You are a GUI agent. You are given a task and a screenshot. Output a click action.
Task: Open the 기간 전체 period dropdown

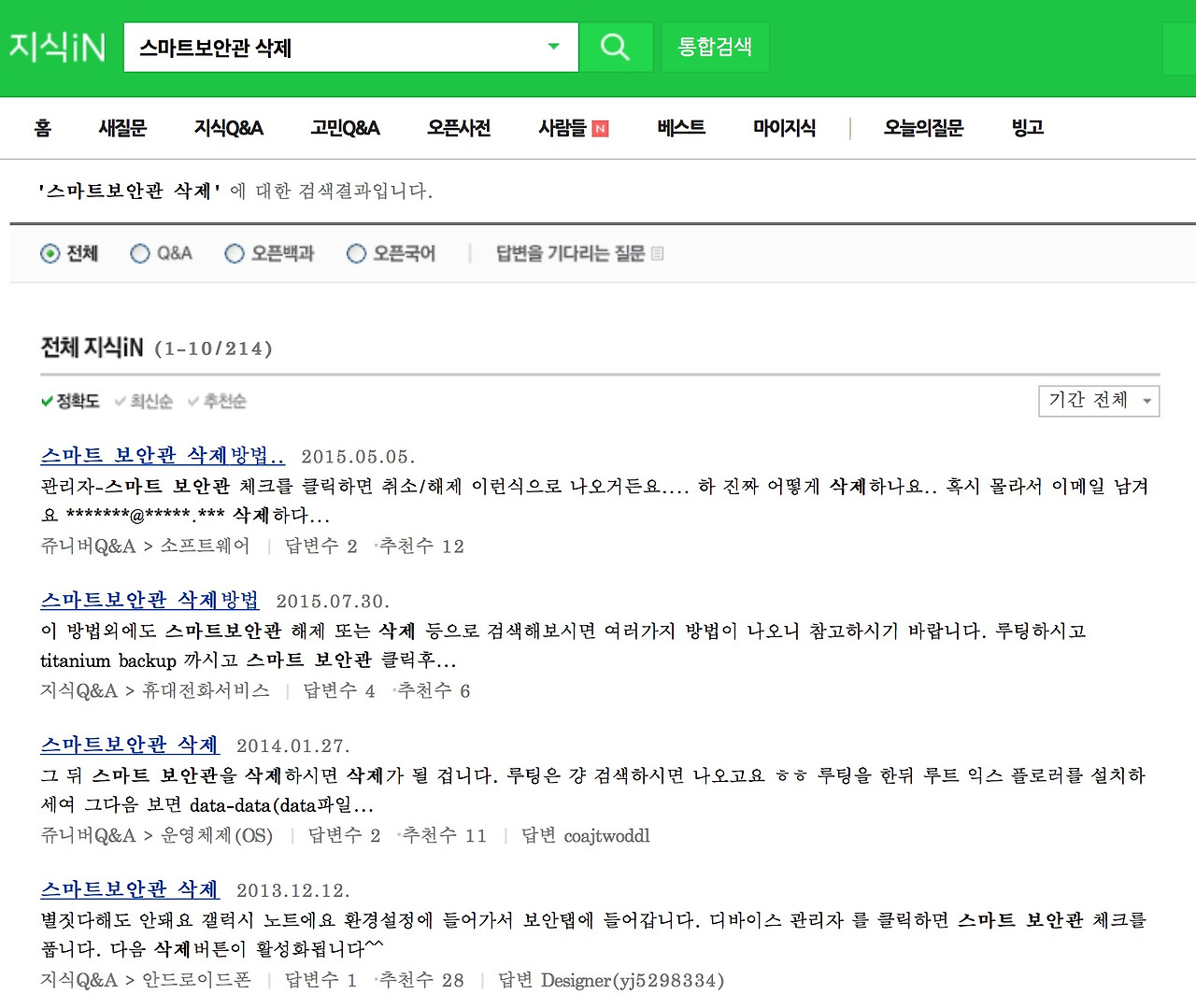[x=1099, y=401]
